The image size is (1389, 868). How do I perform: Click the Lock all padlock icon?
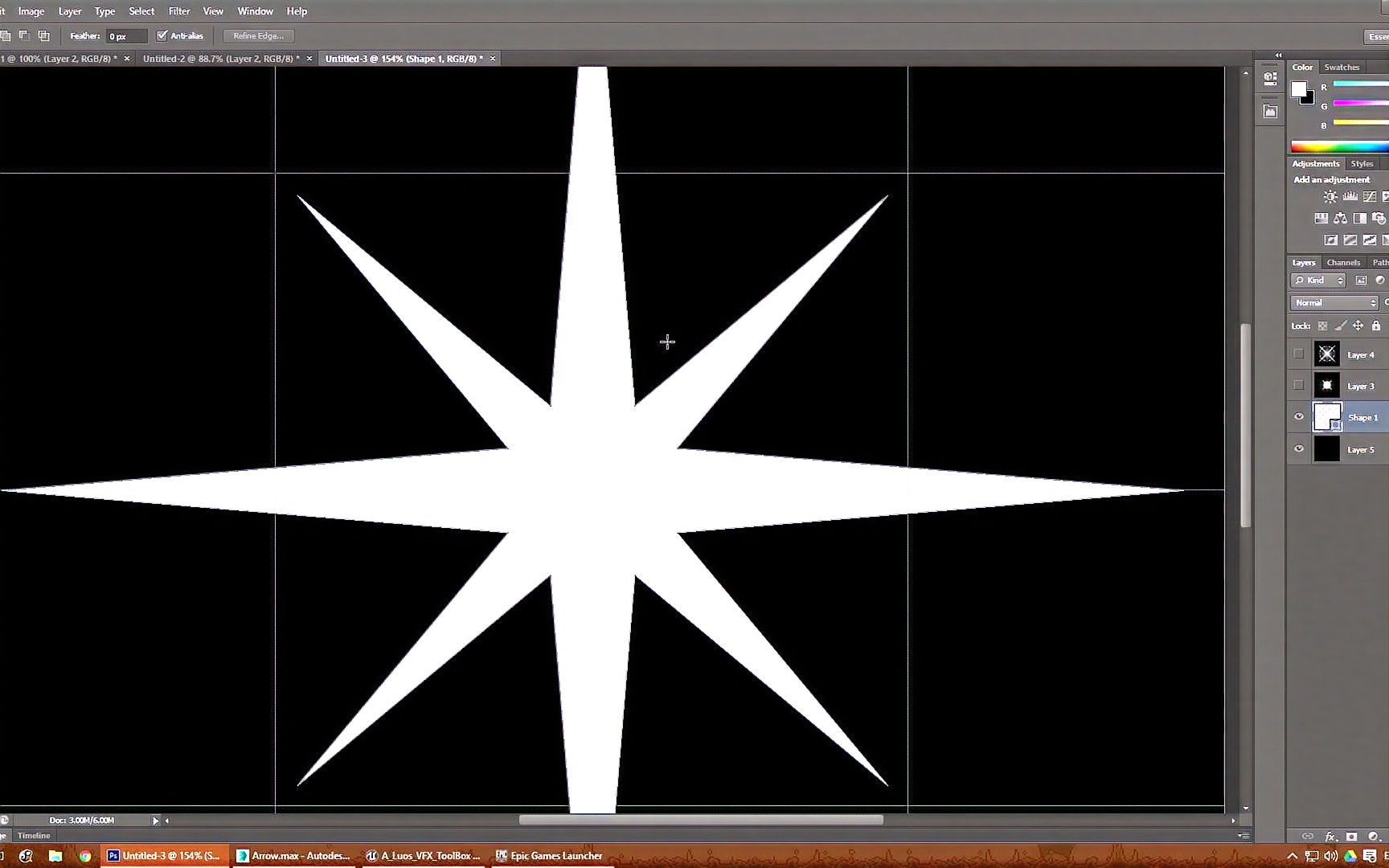(1376, 325)
